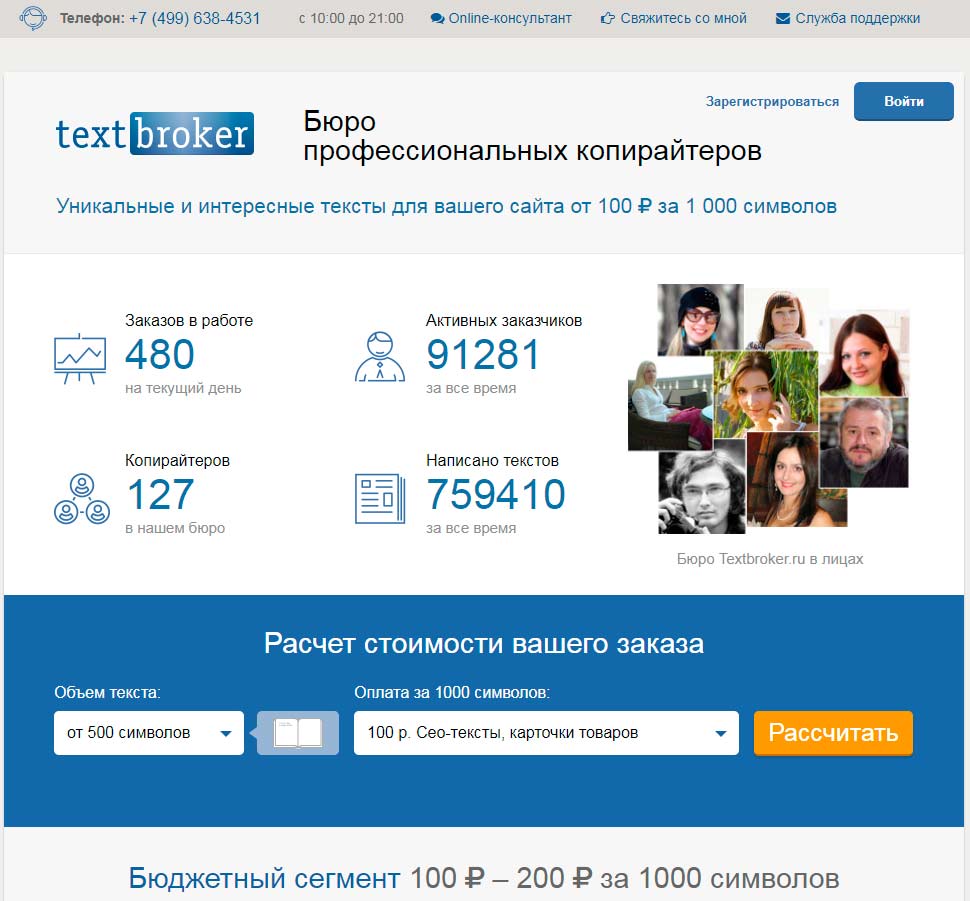Click the photo of the bearded gray-haired man
This screenshot has width=970, height=901.
click(864, 442)
